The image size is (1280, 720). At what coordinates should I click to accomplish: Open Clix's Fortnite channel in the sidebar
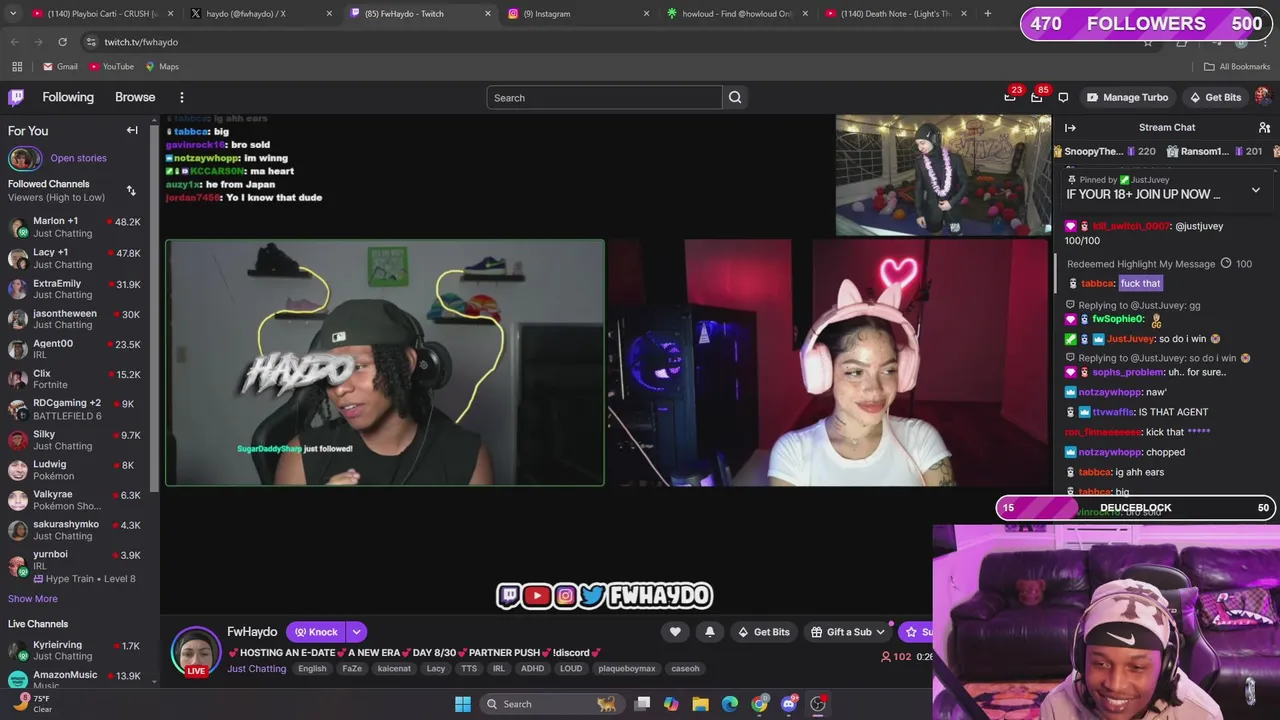tap(75, 379)
